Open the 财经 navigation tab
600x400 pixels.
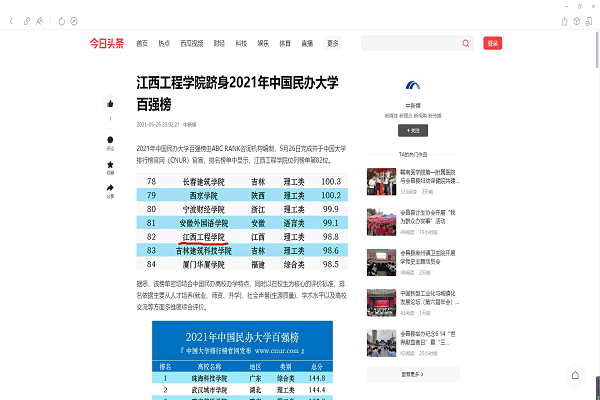pyautogui.click(x=219, y=43)
